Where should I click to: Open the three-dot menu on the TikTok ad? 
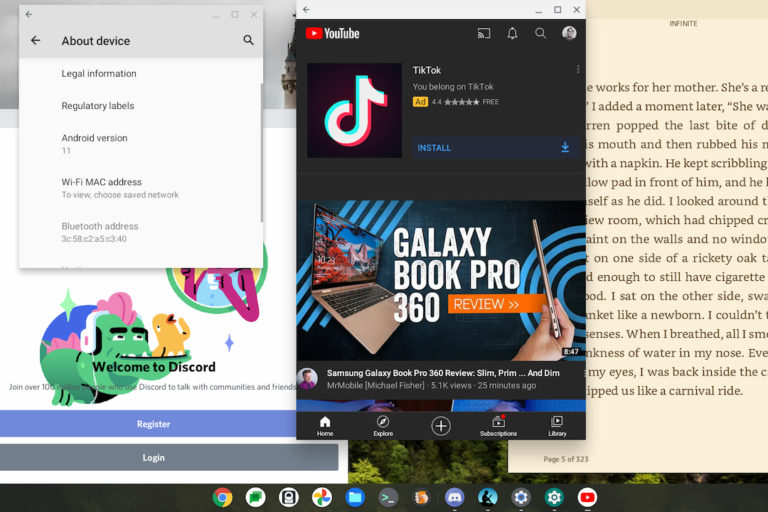coord(578,70)
